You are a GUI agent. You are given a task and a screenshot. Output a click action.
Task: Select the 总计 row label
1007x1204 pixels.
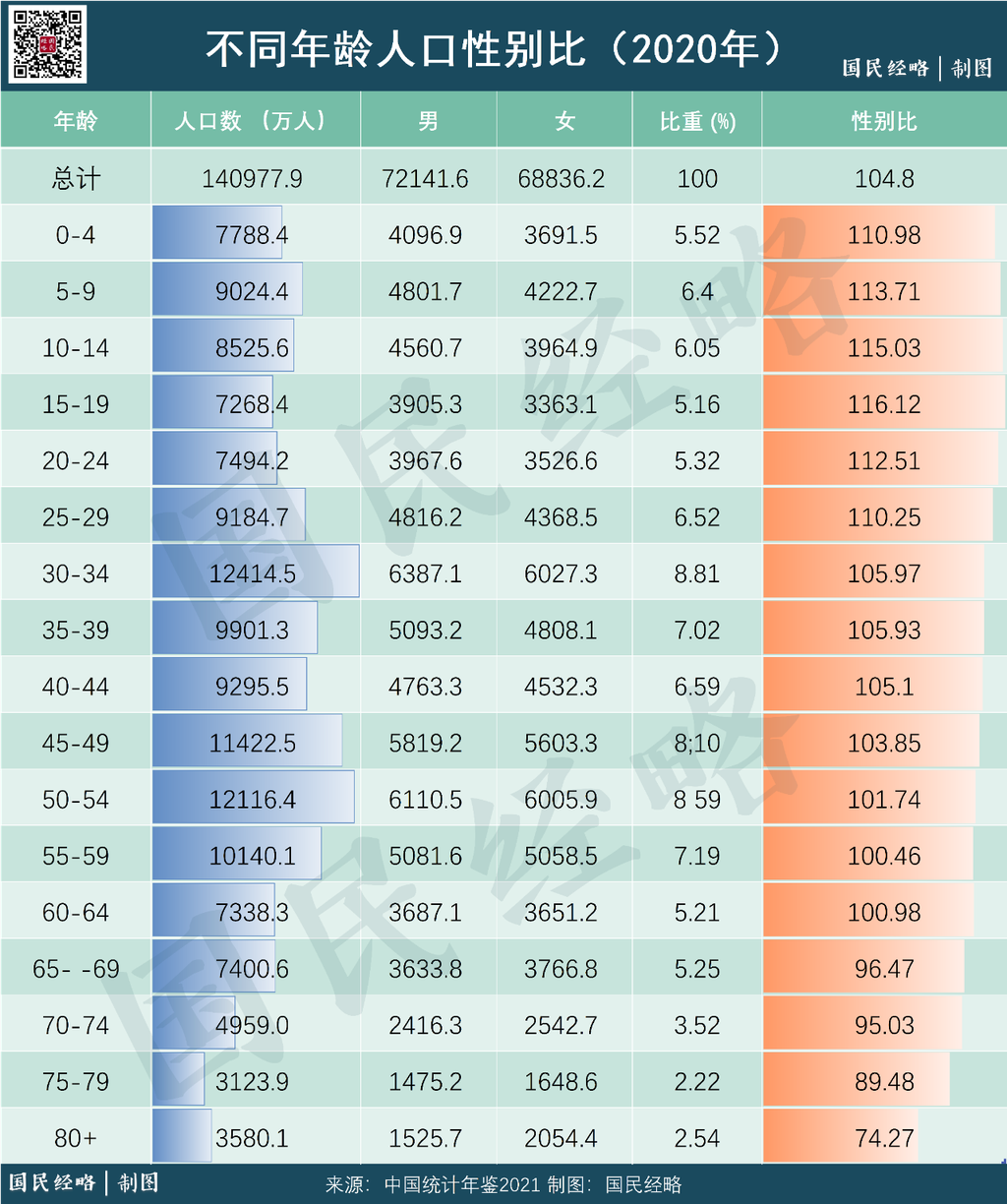76,178
